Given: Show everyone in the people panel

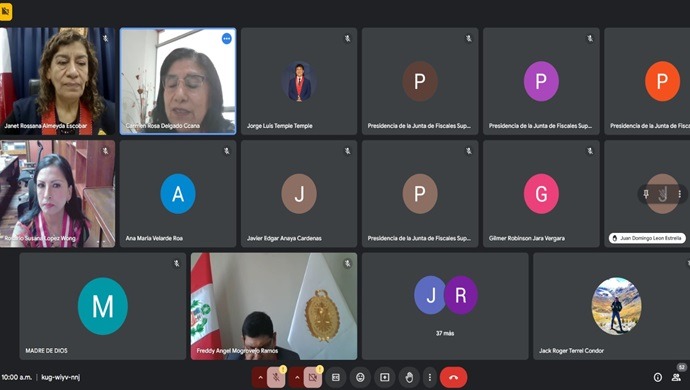Looking at the screenshot, I should pyautogui.click(x=676, y=377).
